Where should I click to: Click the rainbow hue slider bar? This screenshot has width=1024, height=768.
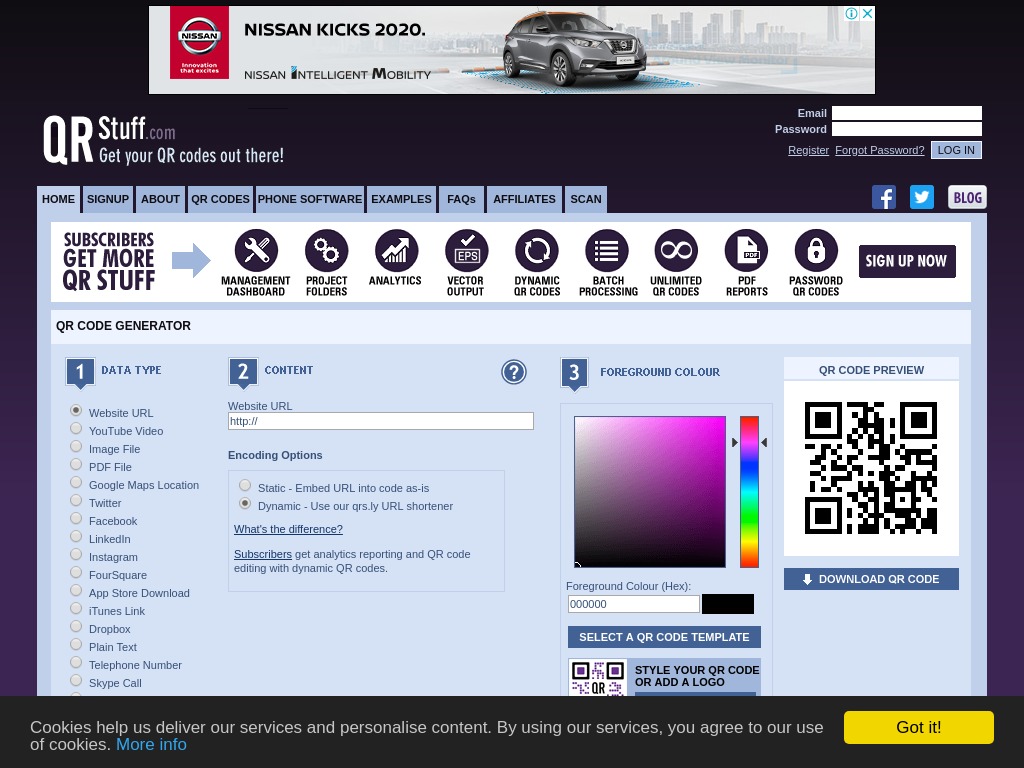coord(749,492)
